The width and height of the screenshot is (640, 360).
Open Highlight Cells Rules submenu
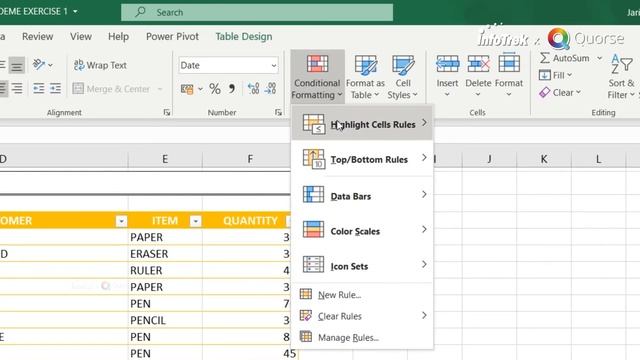click(x=362, y=123)
